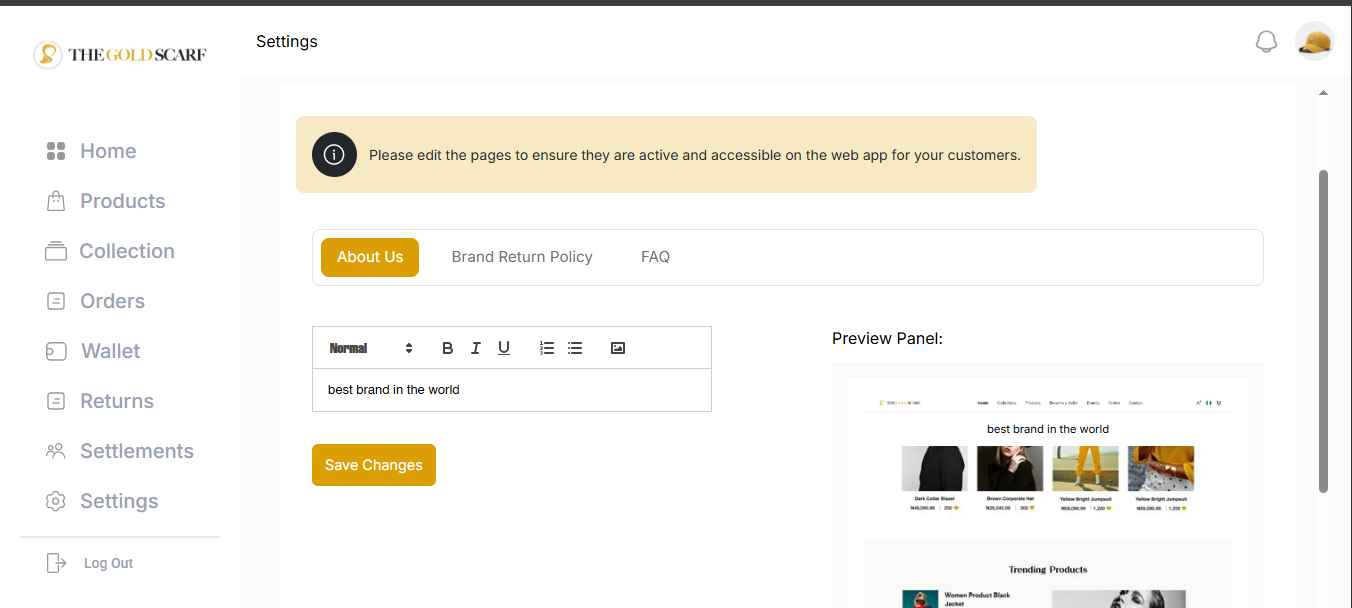Insert an image into the editor

pyautogui.click(x=618, y=348)
